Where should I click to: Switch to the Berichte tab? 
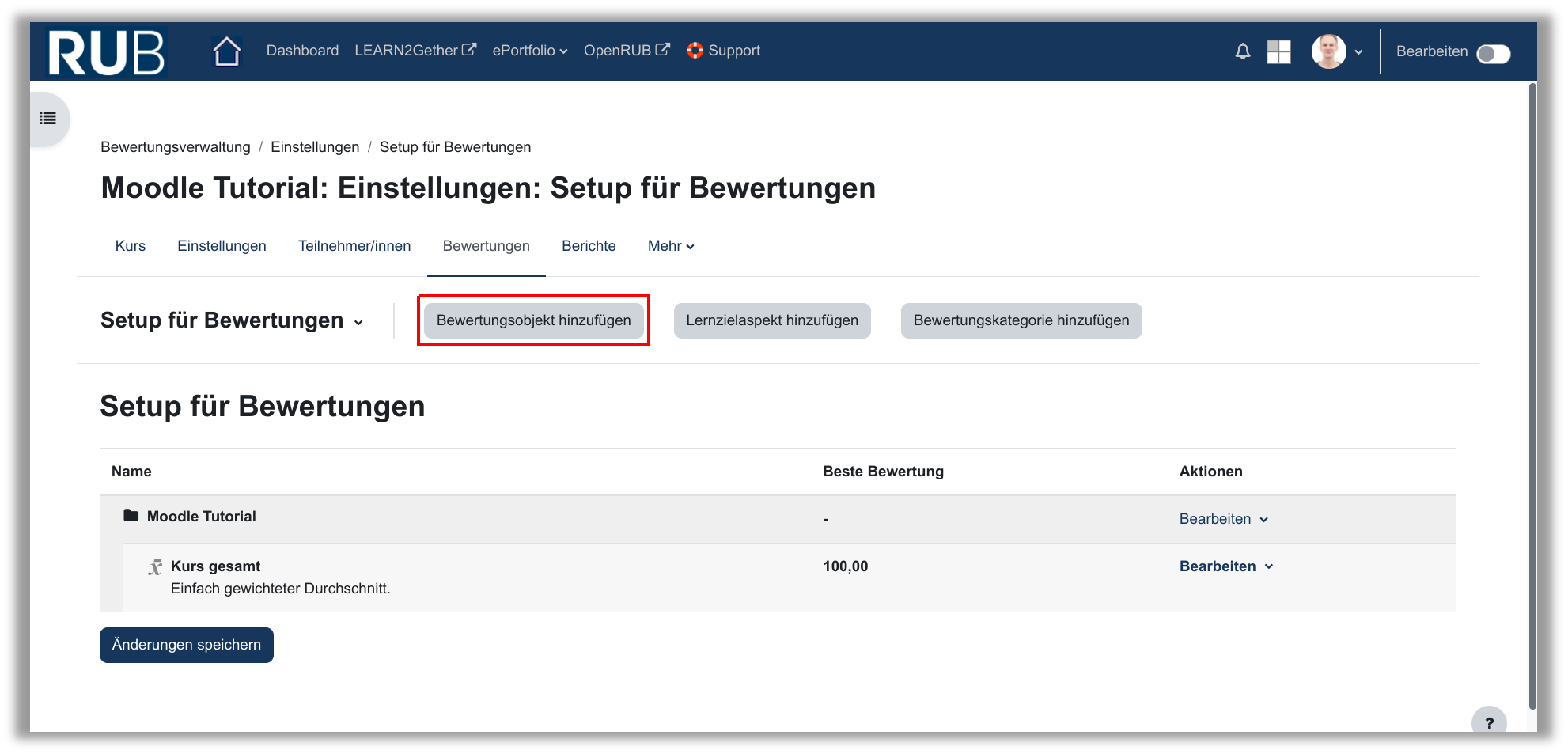[588, 246]
